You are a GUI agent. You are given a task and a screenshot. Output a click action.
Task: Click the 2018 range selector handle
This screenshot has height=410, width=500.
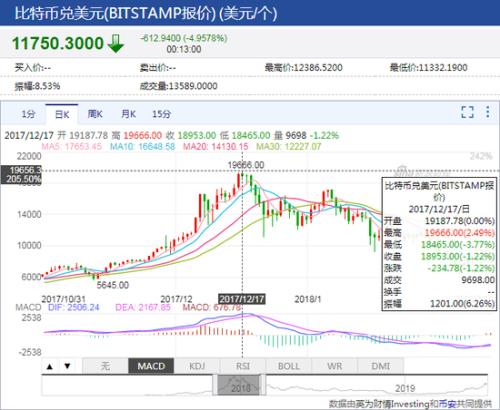(239, 385)
